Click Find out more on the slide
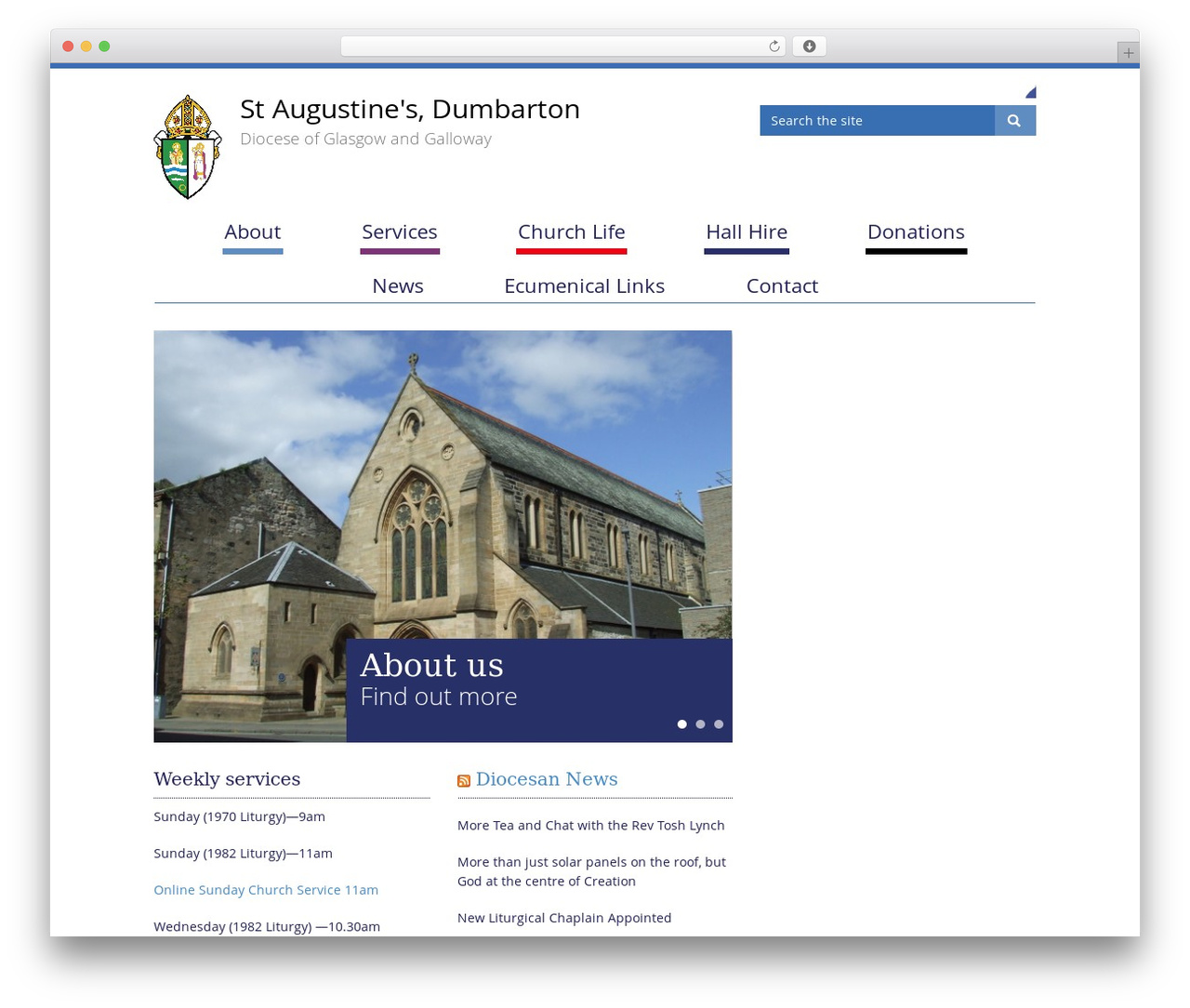The image size is (1190, 1008). 439,696
